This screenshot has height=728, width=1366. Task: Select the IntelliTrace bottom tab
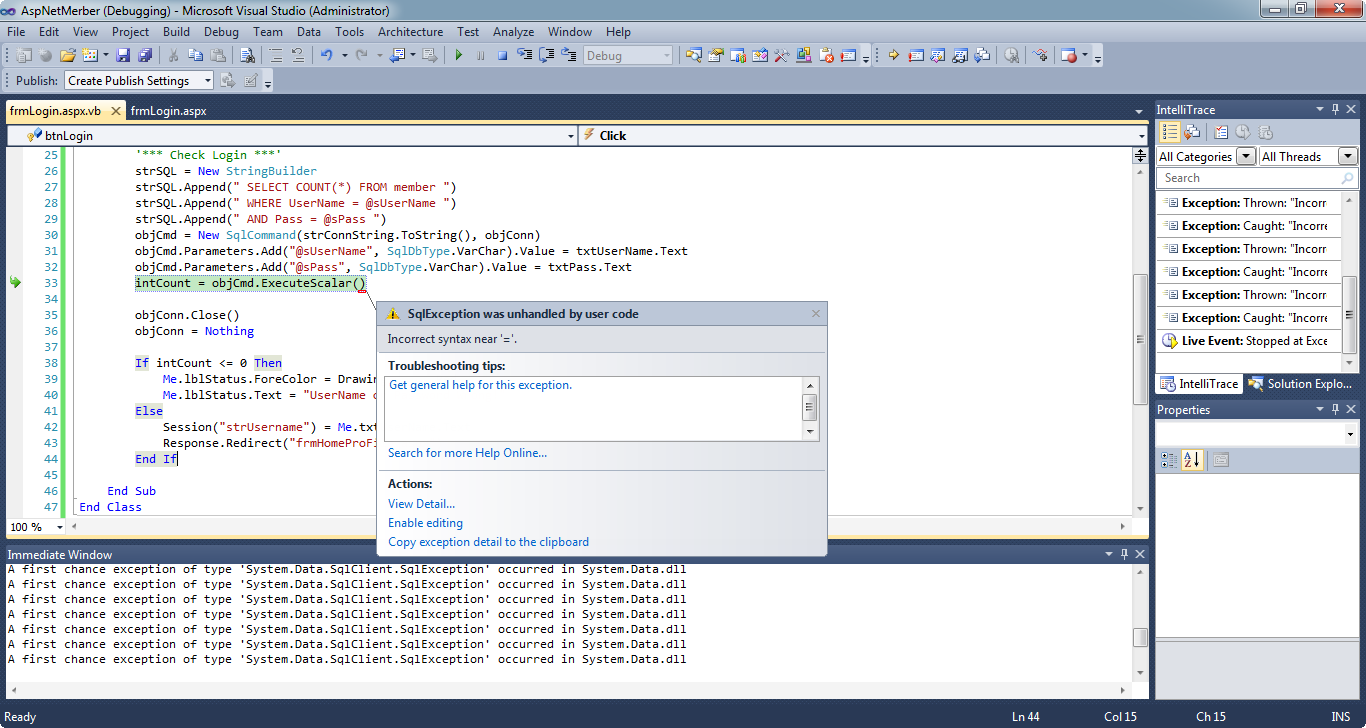(x=1198, y=384)
